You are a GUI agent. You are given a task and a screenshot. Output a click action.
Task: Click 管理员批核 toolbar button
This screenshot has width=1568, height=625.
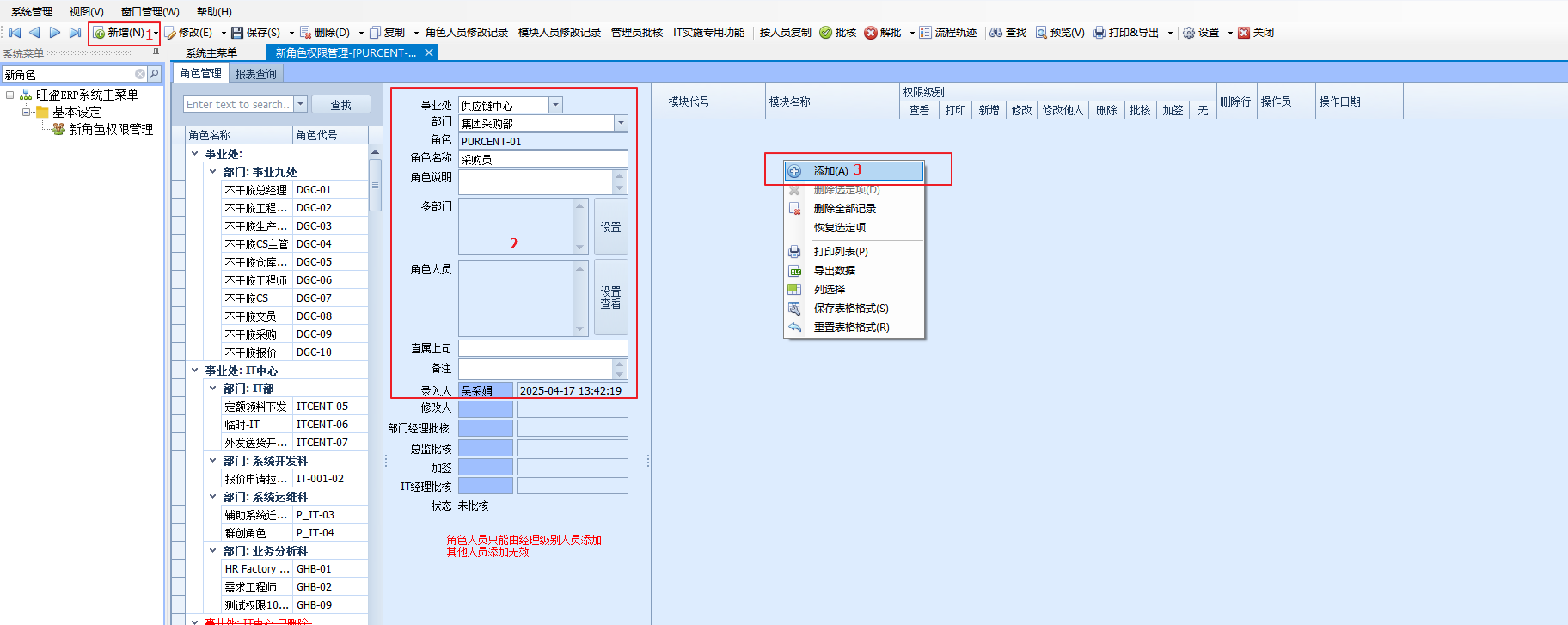point(637,33)
